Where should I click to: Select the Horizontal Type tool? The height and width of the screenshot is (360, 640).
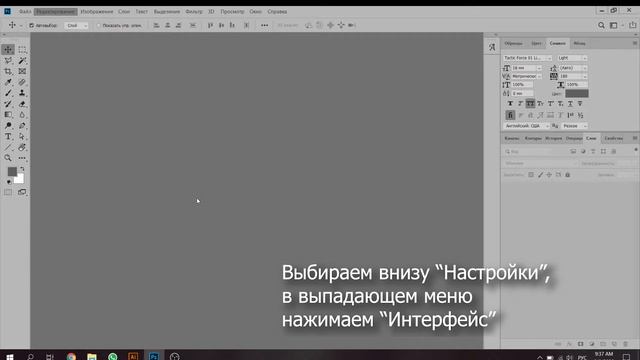[8, 136]
